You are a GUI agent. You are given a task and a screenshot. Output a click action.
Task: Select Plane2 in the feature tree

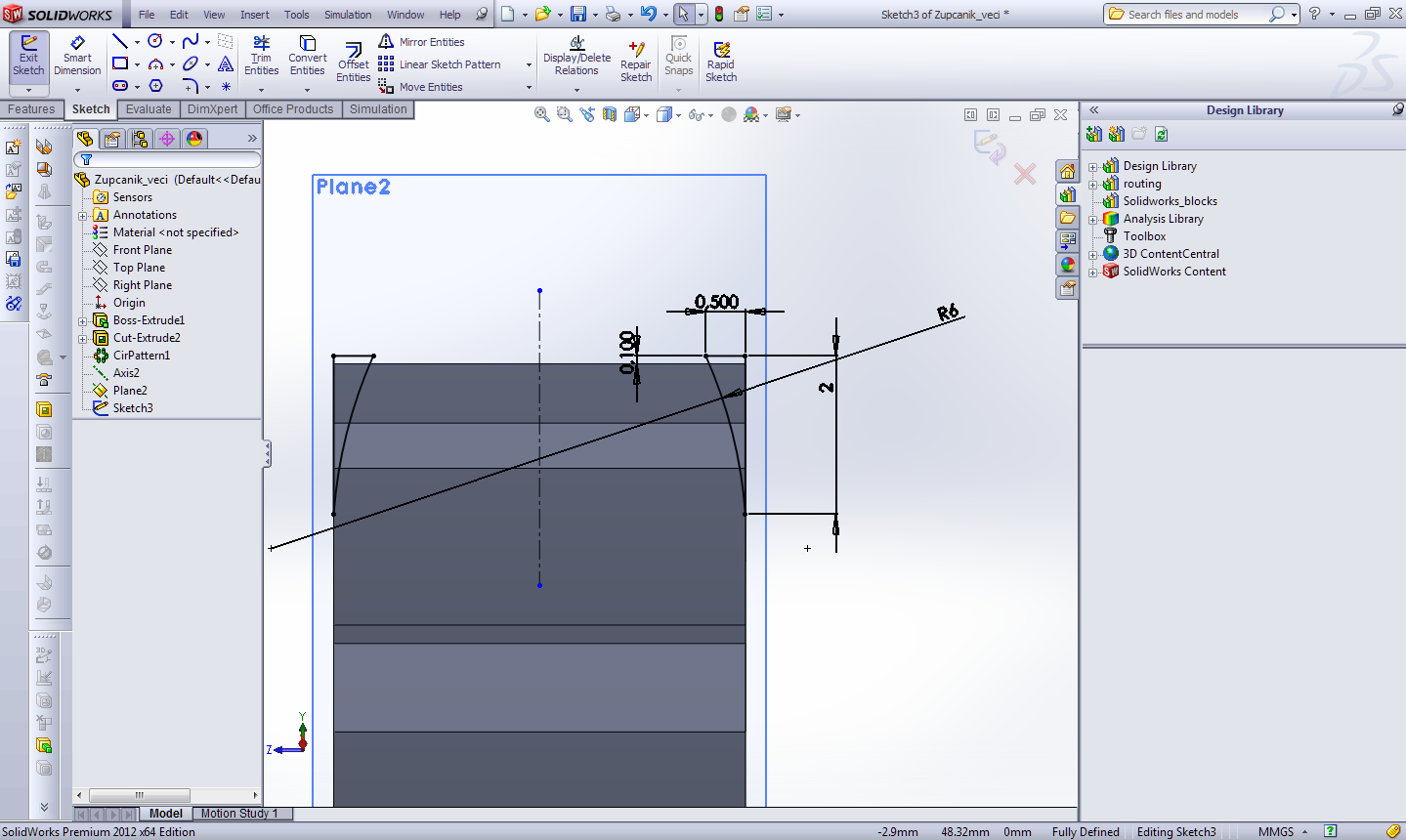coord(130,391)
